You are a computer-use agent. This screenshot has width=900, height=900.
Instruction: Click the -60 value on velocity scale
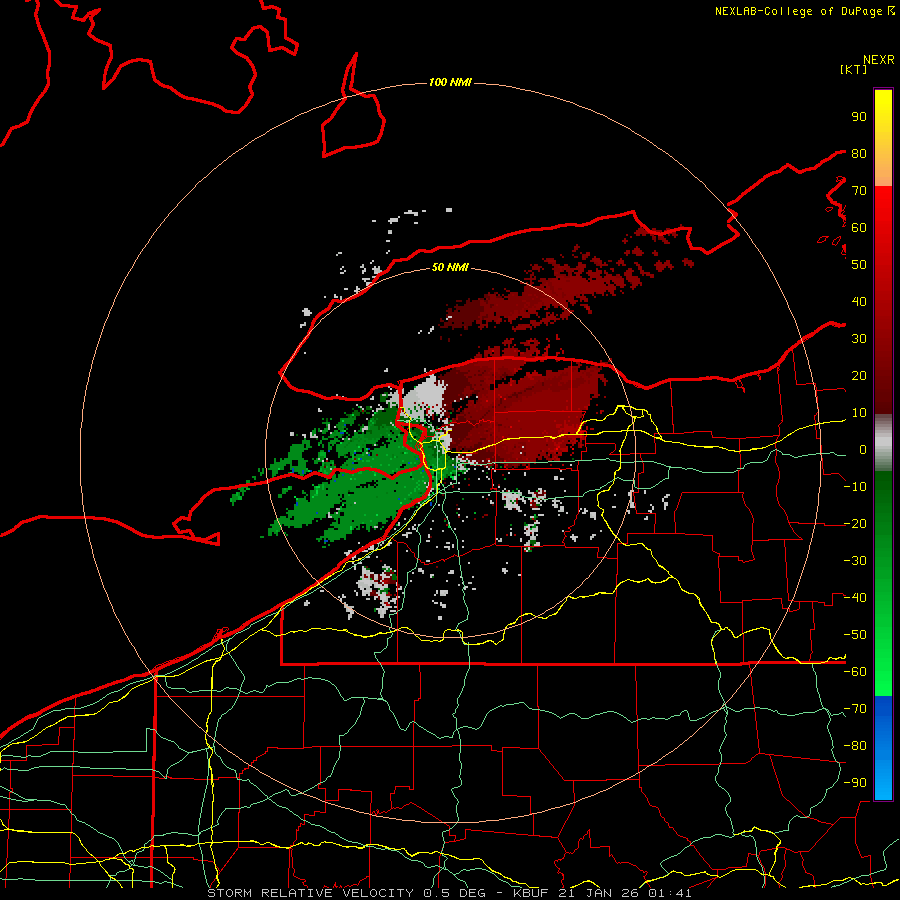coord(855,672)
